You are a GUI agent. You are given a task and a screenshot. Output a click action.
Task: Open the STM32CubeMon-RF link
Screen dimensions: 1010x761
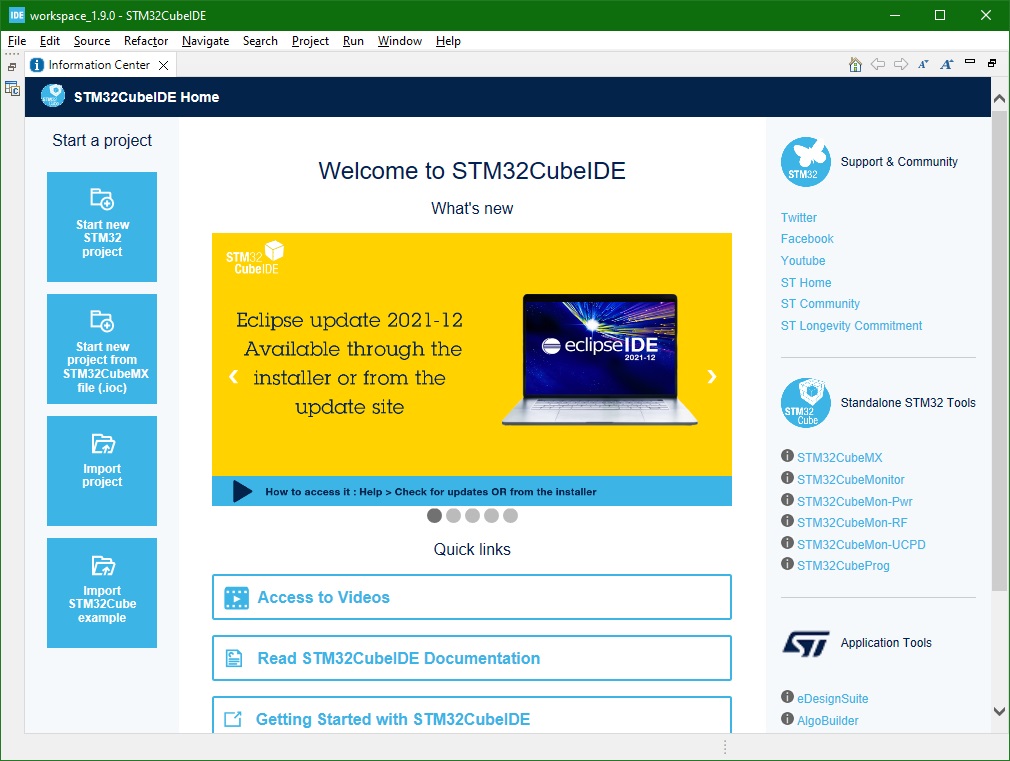pos(852,523)
